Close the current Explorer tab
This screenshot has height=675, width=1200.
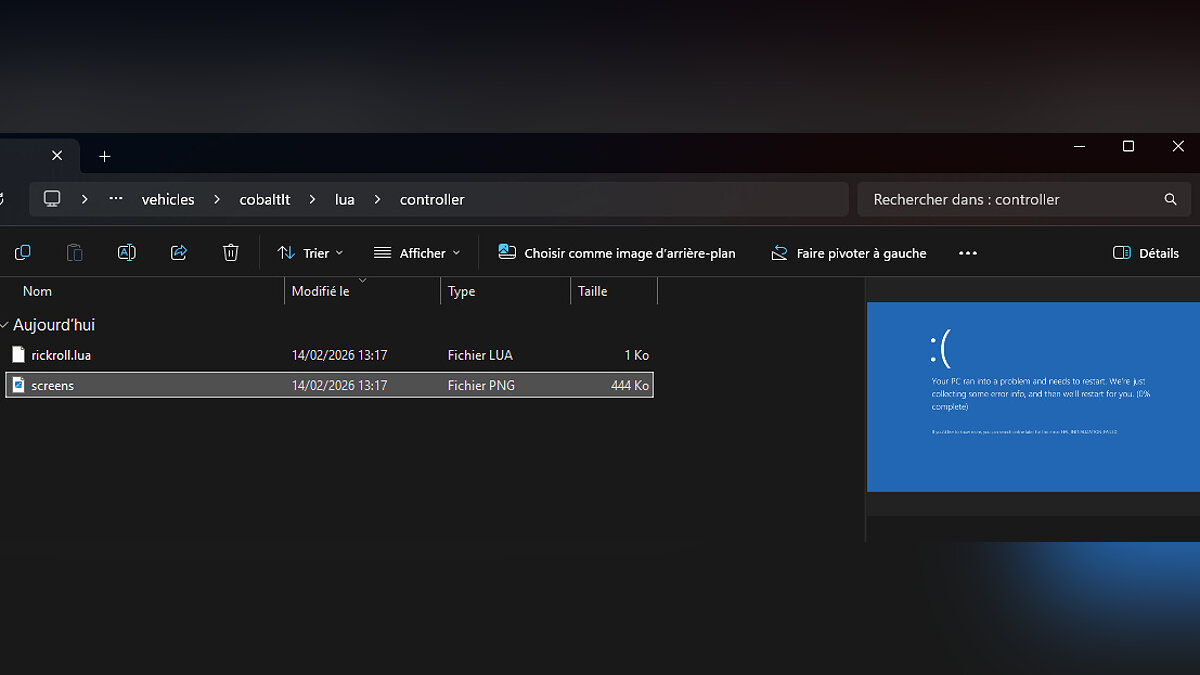(x=57, y=156)
